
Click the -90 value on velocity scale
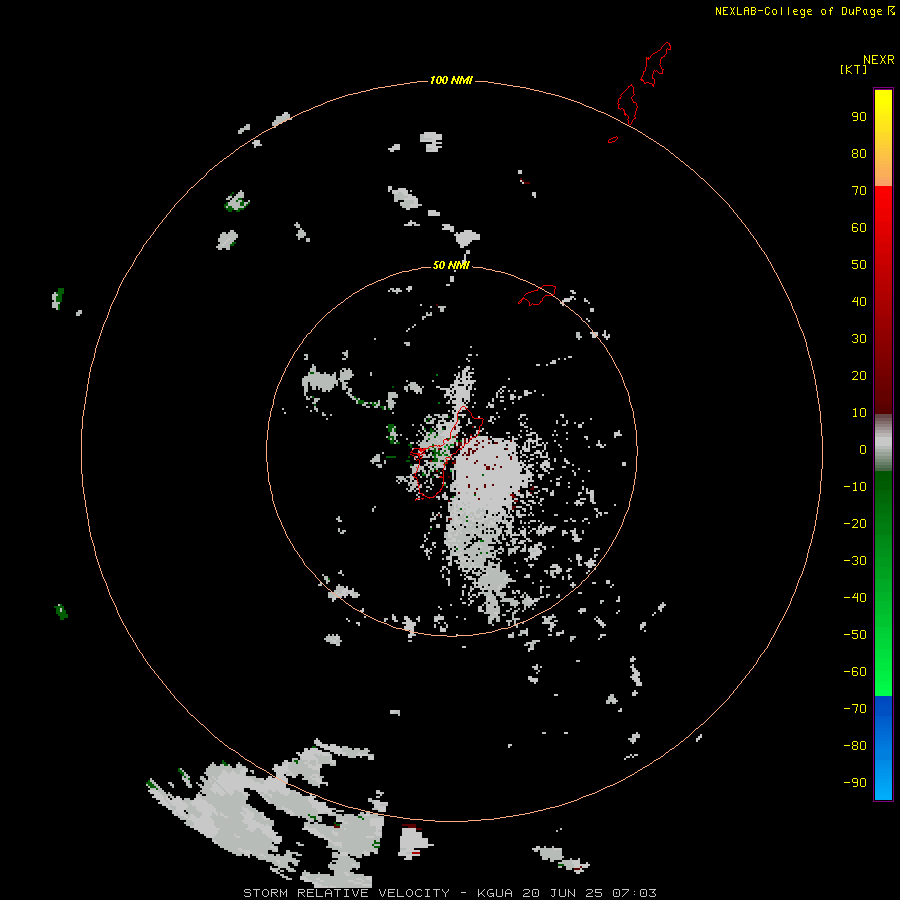855,783
